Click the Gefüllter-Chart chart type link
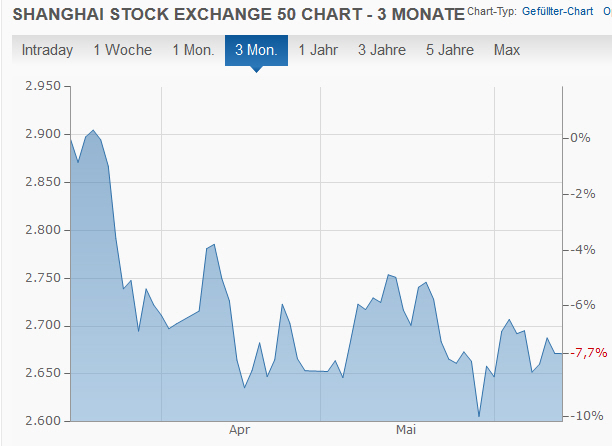Image resolution: width=612 pixels, height=446 pixels. [558, 14]
